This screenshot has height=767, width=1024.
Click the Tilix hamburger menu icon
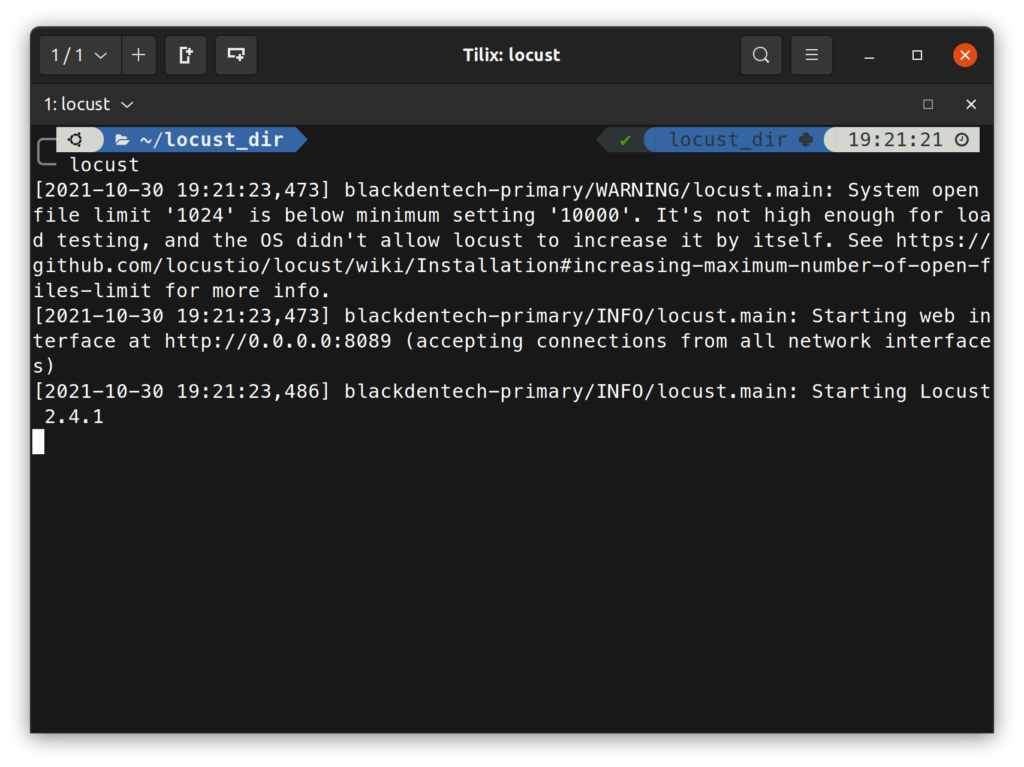click(x=811, y=55)
